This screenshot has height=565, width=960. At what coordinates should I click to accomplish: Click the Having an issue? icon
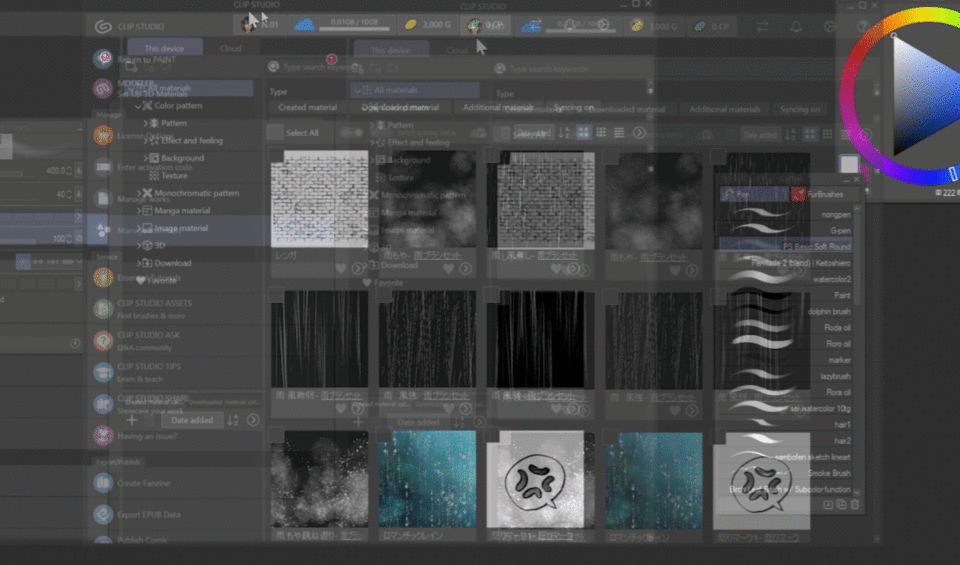pyautogui.click(x=103, y=436)
